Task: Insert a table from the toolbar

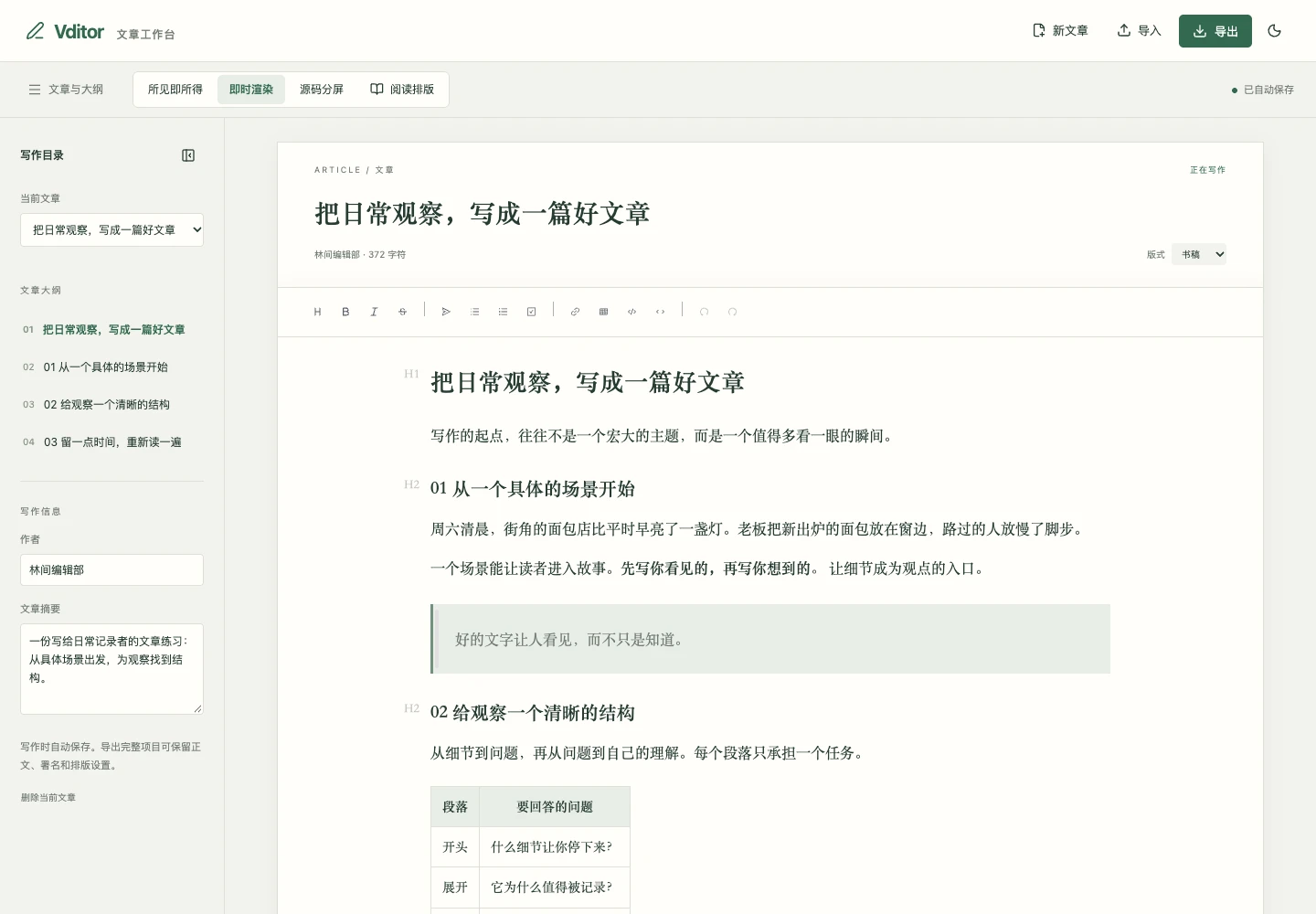Action: tap(603, 312)
